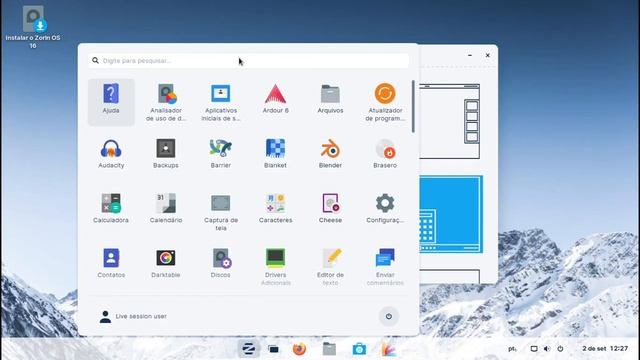Open Blender

pos(330,154)
